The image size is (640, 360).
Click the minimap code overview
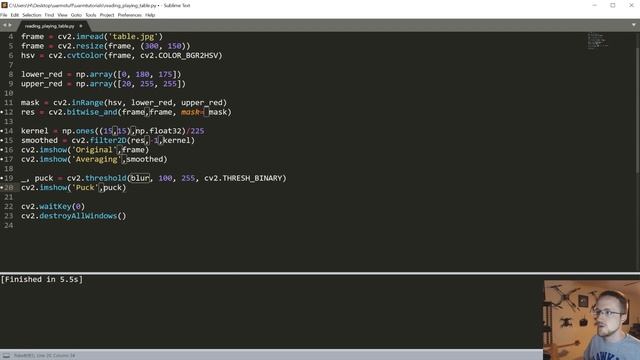pyautogui.click(x=598, y=41)
